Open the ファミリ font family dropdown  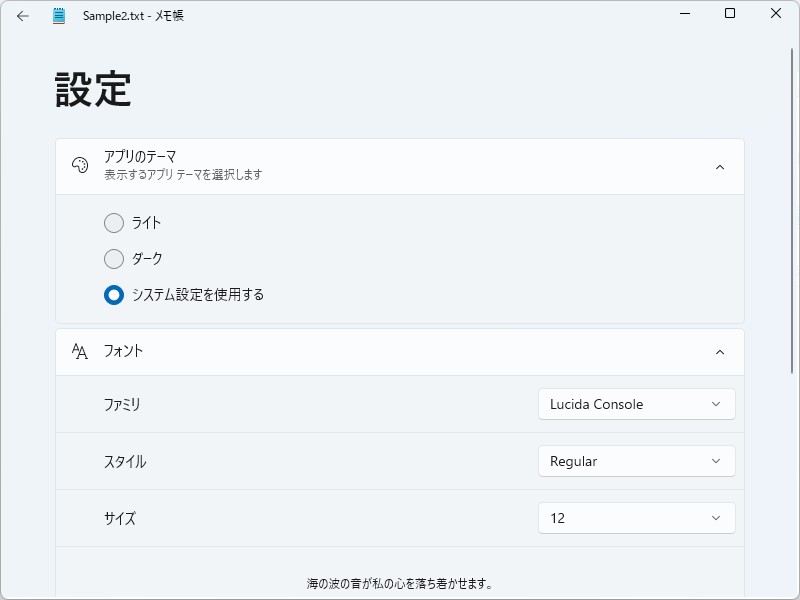coord(636,404)
